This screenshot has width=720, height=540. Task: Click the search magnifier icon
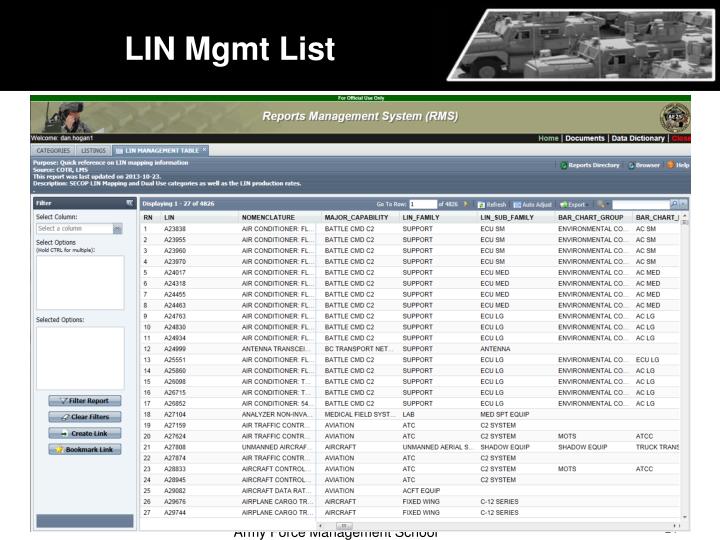pos(675,204)
